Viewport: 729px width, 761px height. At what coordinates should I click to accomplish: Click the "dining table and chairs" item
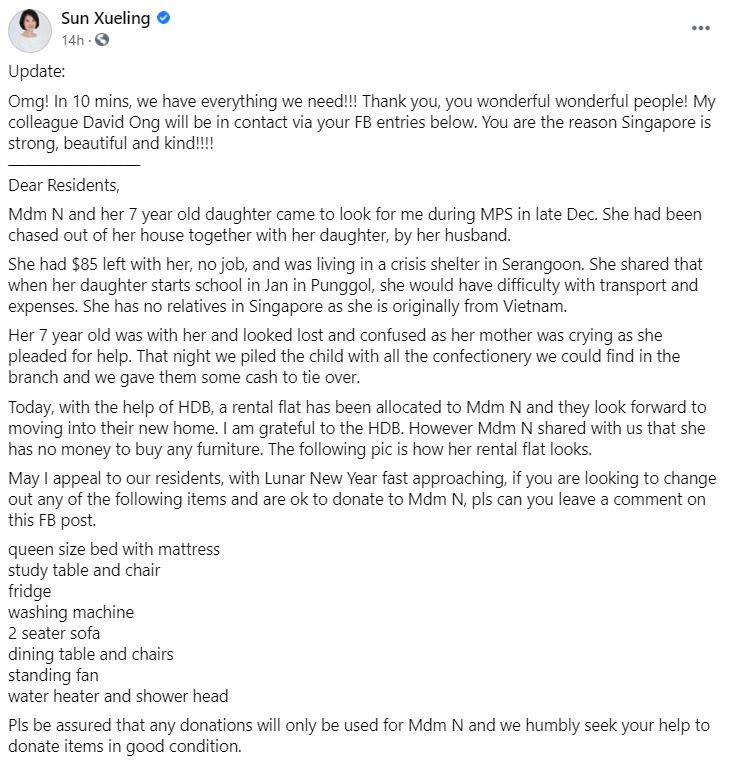click(91, 654)
